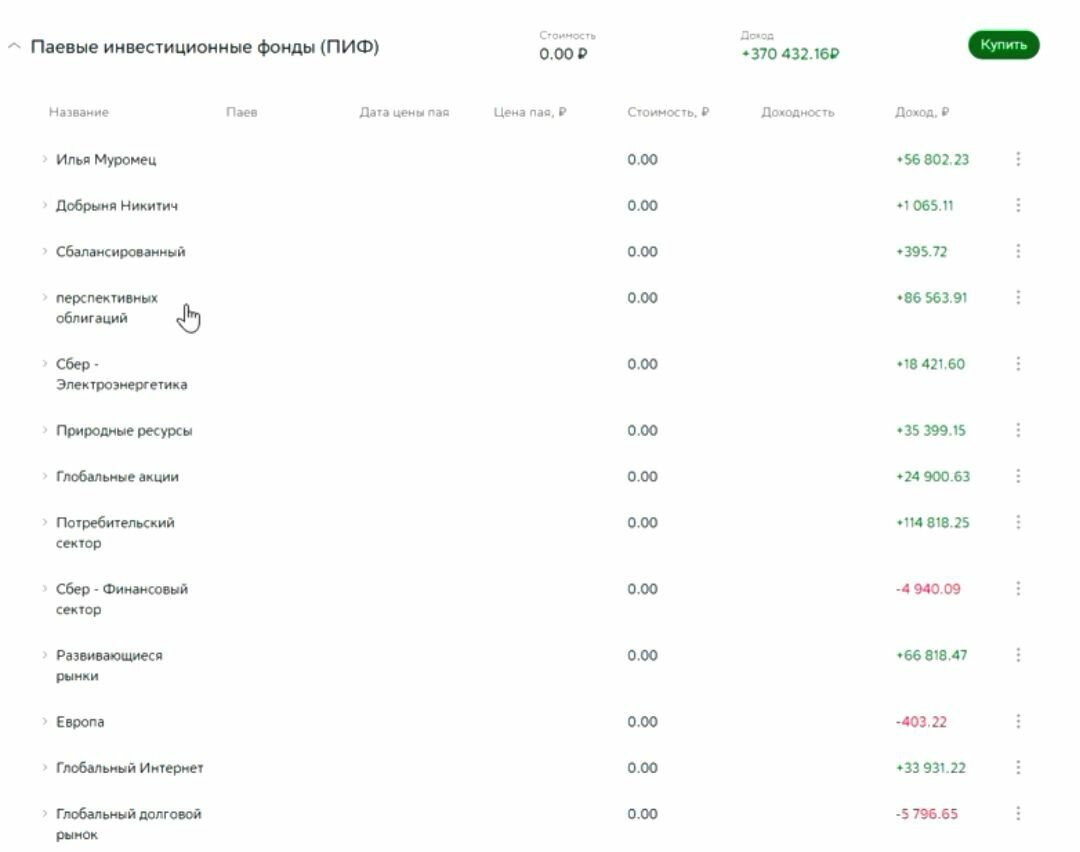Click the green Купить button
Image resolution: width=1080 pixels, height=852 pixels.
[x=1003, y=45]
